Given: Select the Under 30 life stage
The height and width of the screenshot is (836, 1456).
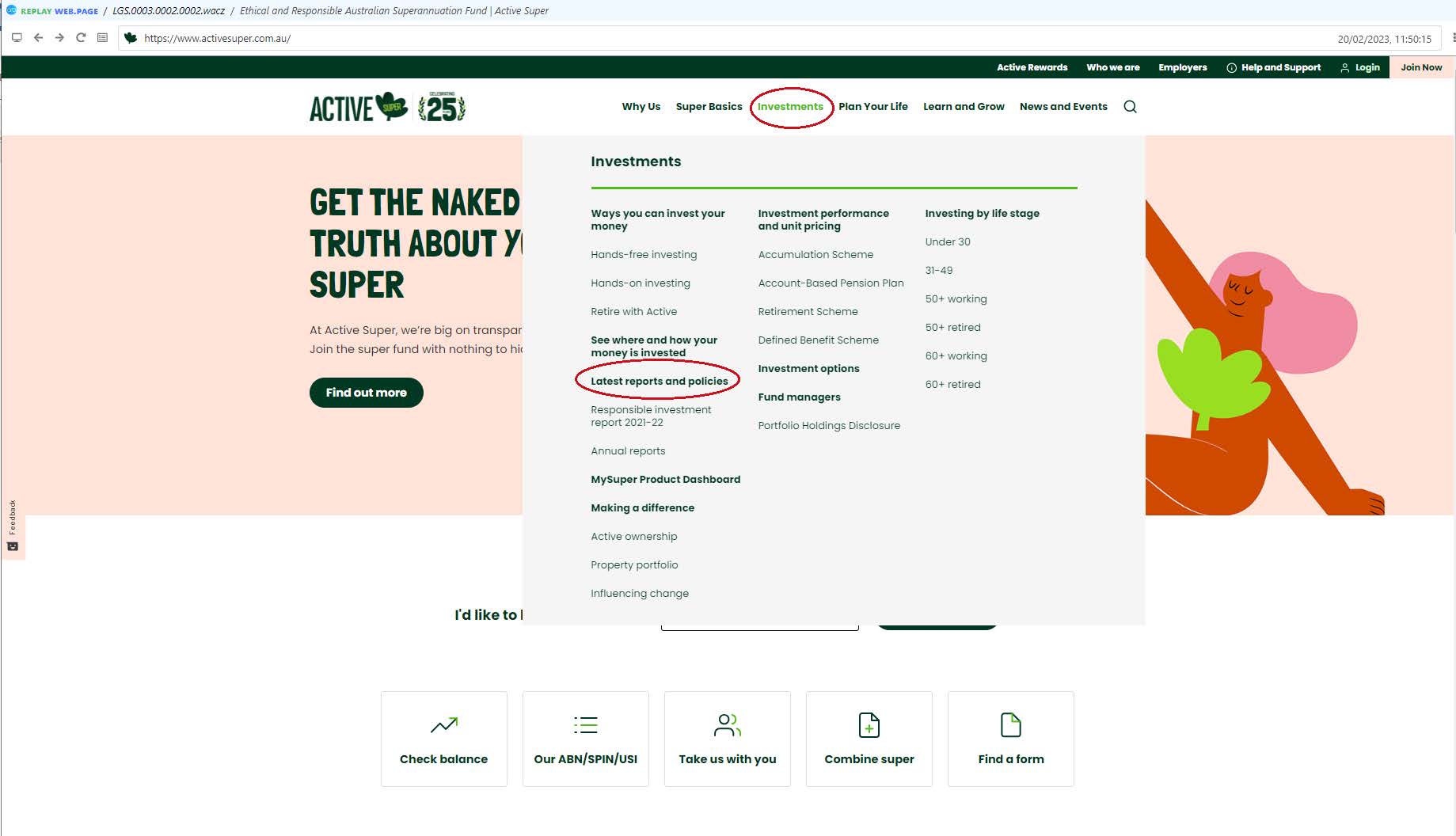Looking at the screenshot, I should tap(948, 242).
